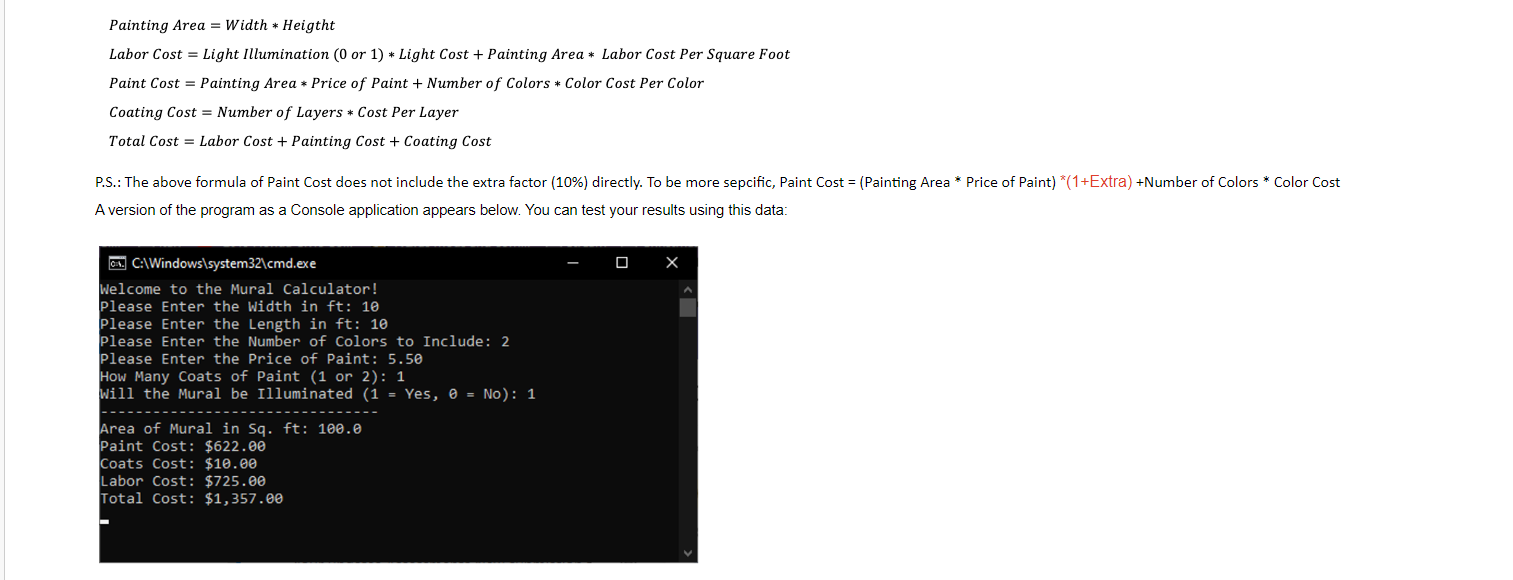The width and height of the screenshot is (1513, 580).
Task: Close the console window with the X
Action: click(x=671, y=262)
